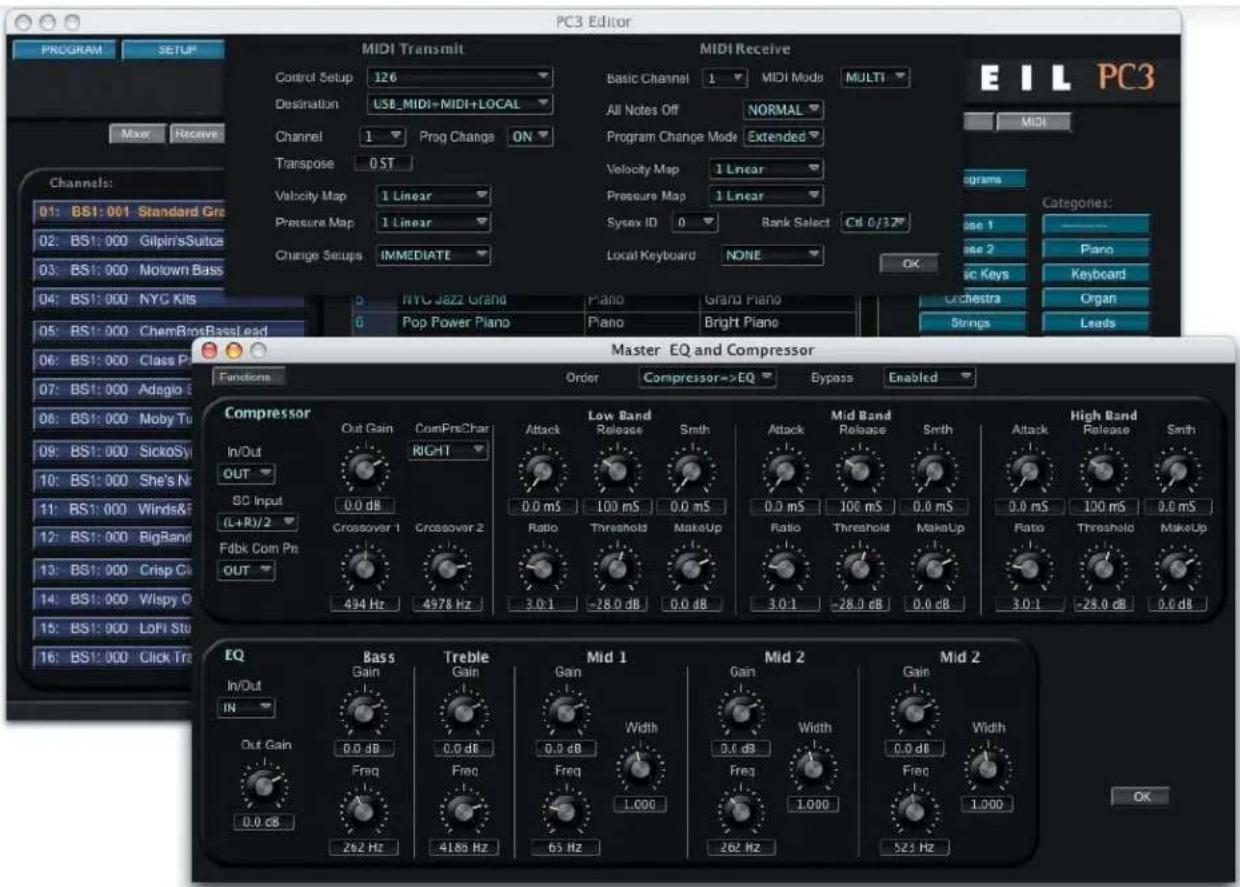Open the Destination dropdown
Image resolution: width=1240 pixels, height=887 pixels.
click(x=459, y=103)
